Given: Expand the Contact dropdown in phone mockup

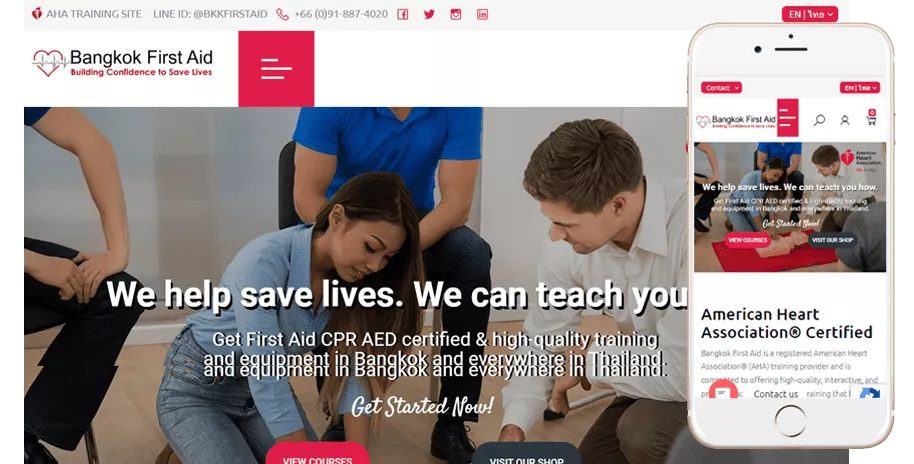Looking at the screenshot, I should tap(722, 87).
